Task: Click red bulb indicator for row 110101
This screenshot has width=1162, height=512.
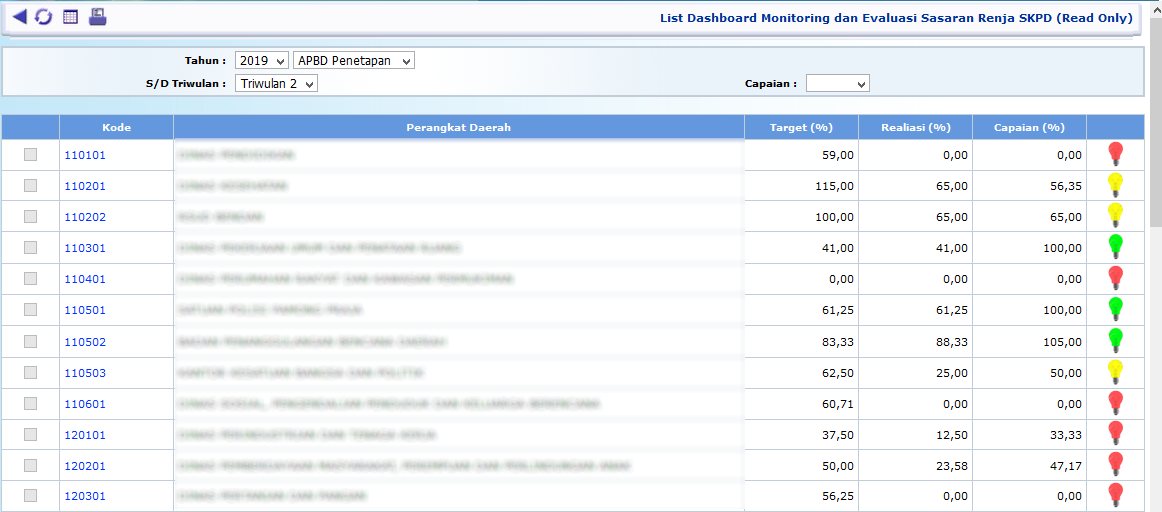Action: 1115,154
